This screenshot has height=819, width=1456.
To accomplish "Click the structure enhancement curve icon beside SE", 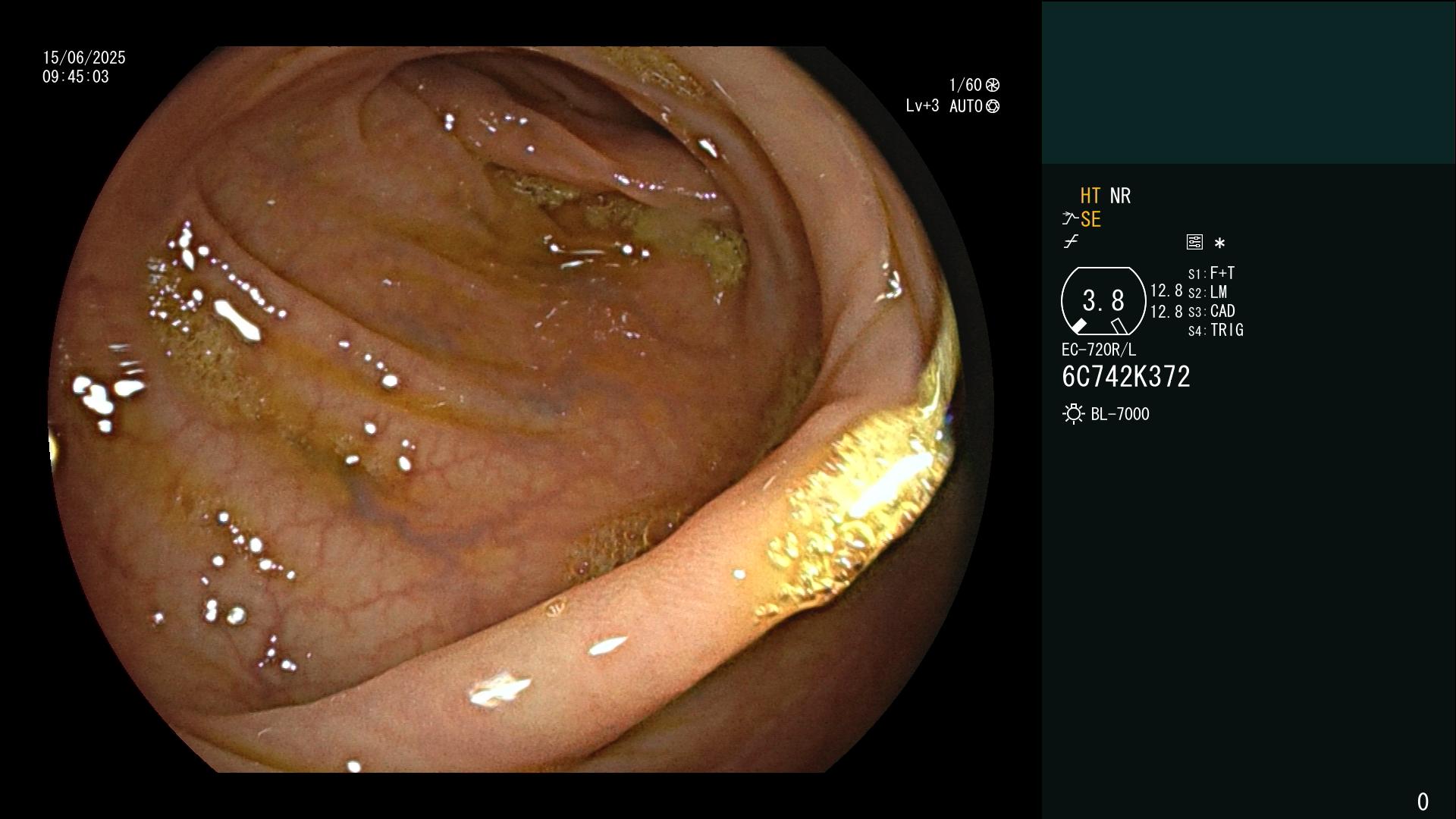I will click(1070, 219).
